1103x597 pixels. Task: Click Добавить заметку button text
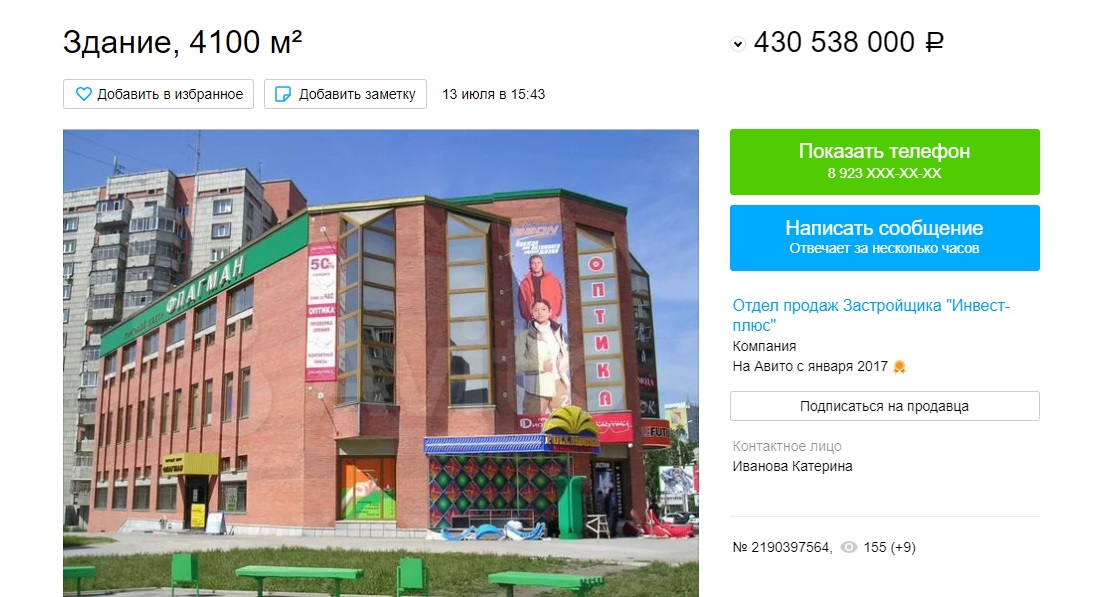(357, 94)
